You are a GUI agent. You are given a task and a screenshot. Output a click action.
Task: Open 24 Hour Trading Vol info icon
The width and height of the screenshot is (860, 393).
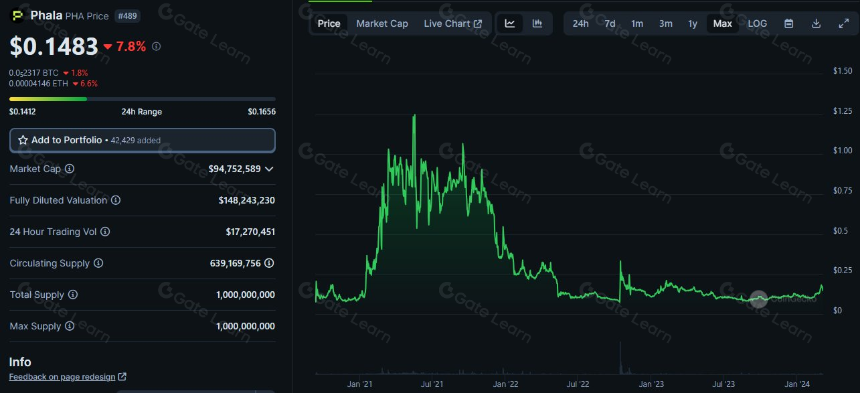(105, 232)
